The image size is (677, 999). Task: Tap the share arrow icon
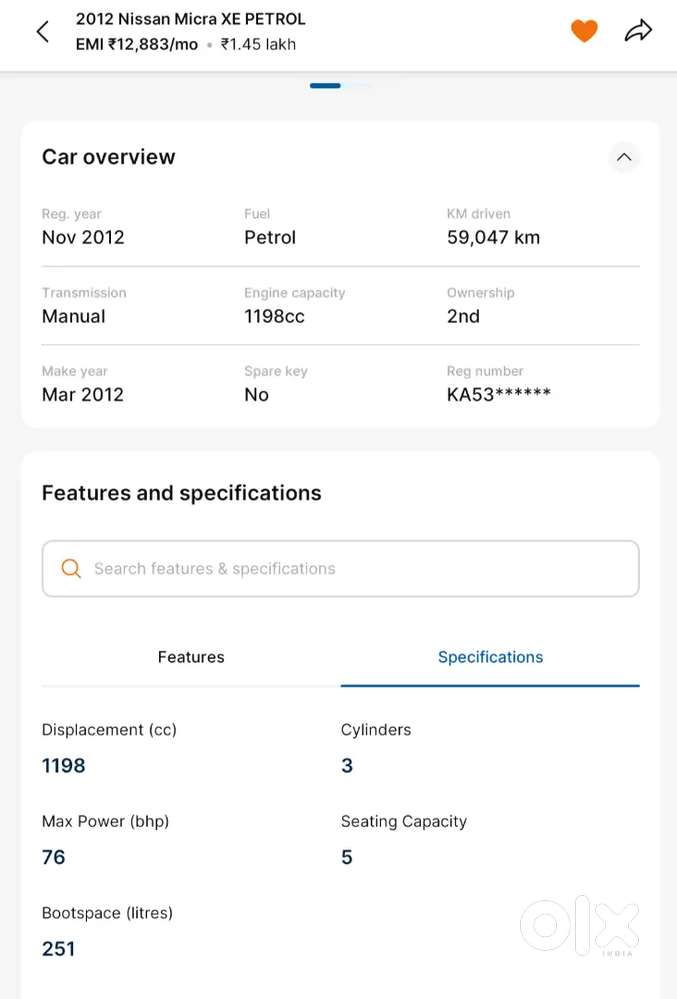pyautogui.click(x=638, y=31)
